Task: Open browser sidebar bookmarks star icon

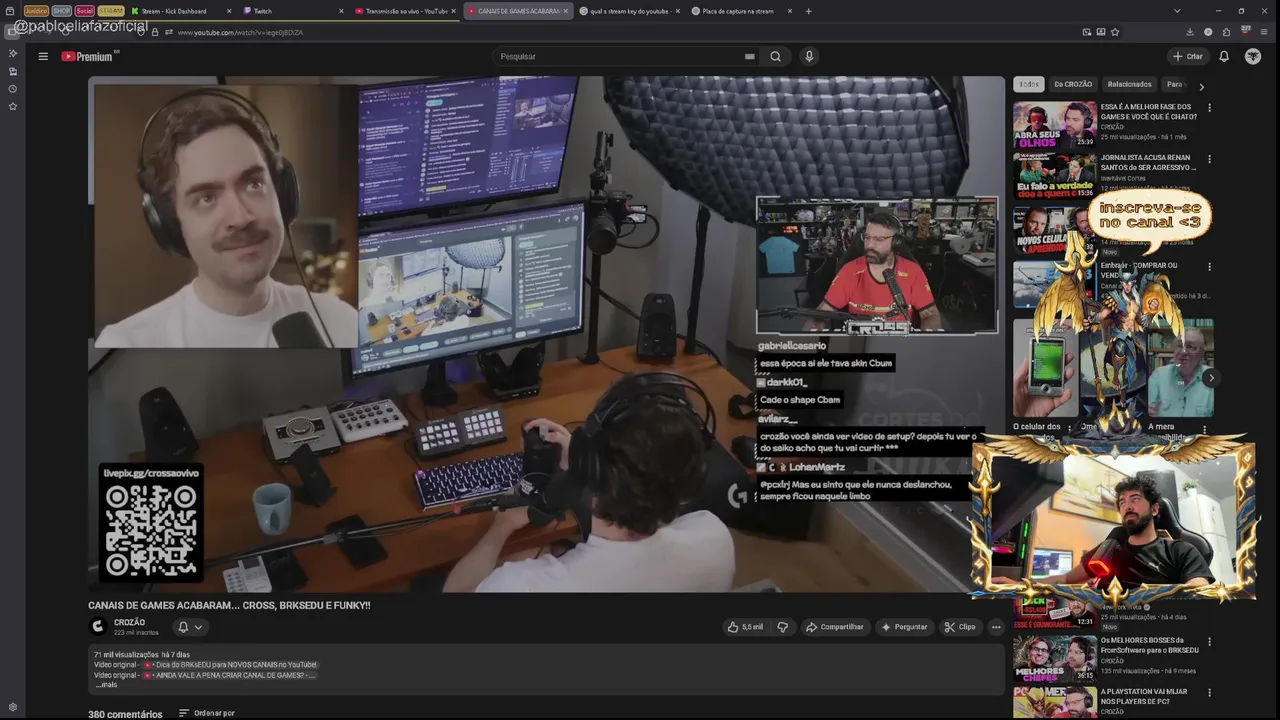Action: [x=13, y=106]
